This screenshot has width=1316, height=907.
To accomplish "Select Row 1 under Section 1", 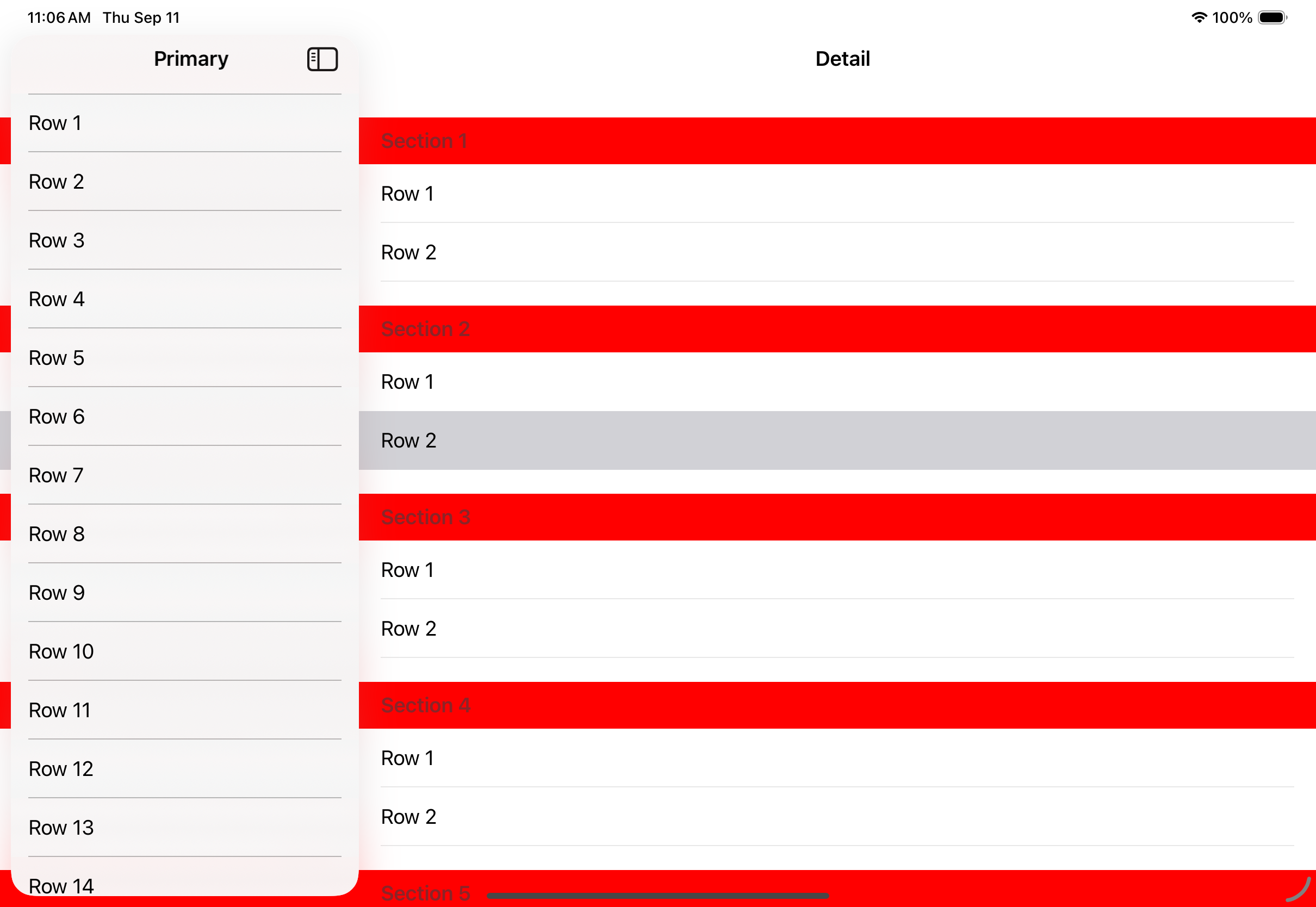I will [836, 194].
